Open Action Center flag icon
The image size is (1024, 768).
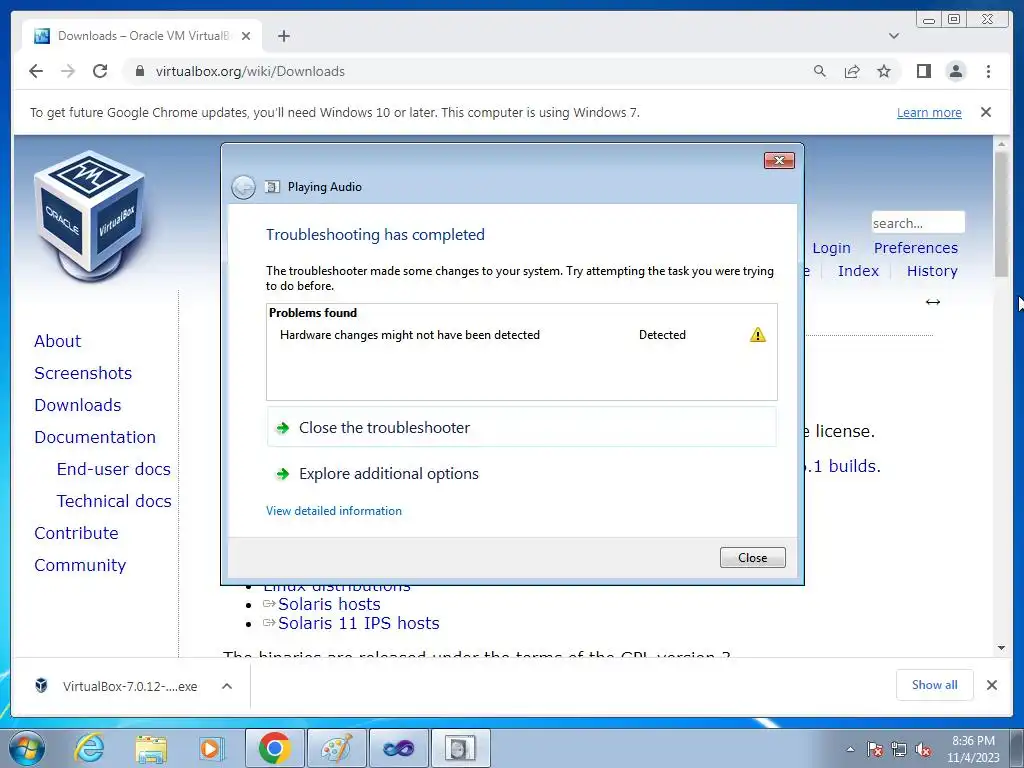point(875,749)
